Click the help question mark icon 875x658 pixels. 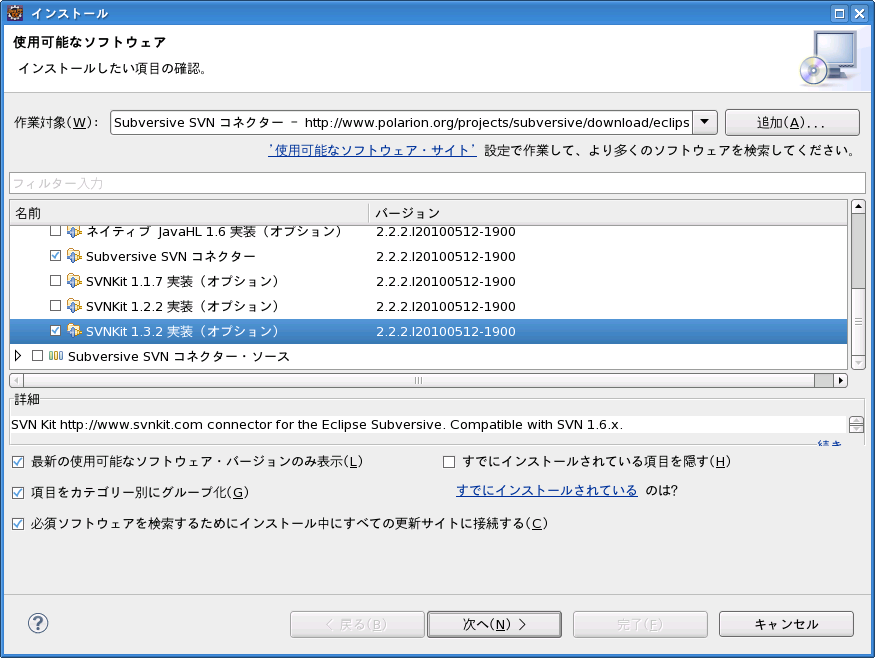38,623
